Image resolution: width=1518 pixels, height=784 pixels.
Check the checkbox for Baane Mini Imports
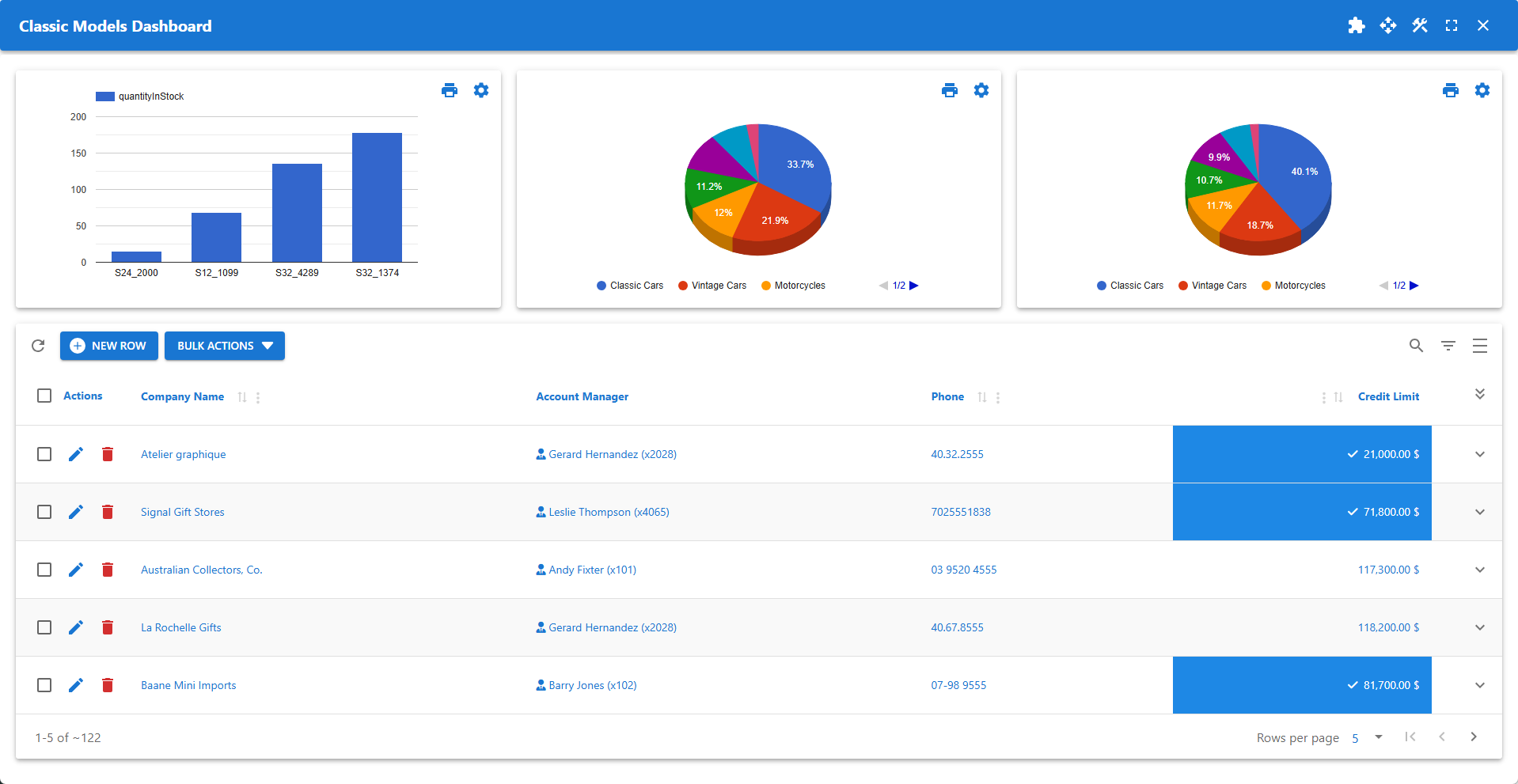click(x=44, y=685)
